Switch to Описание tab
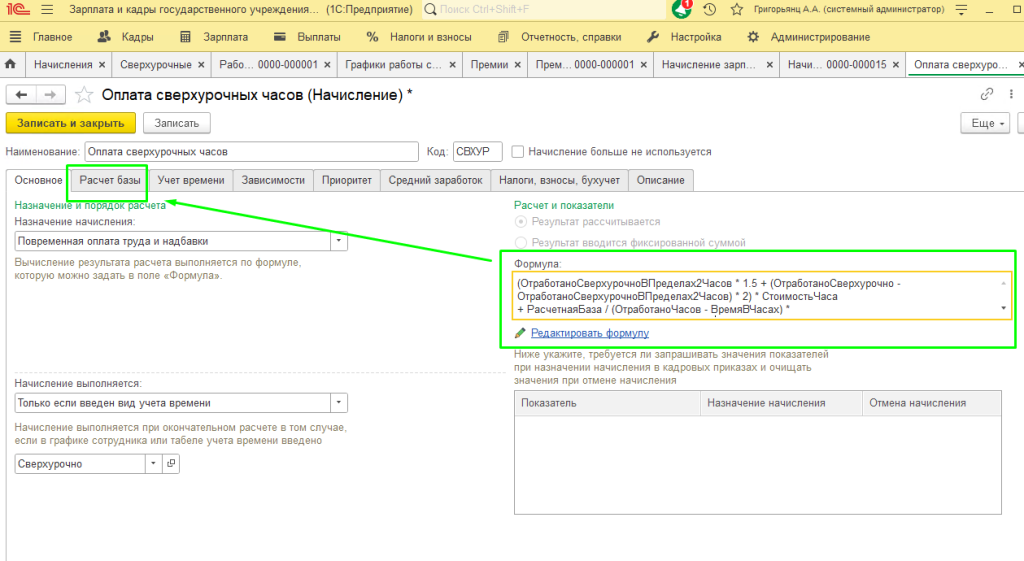Viewport: 1024px width, 561px height. pyautogui.click(x=661, y=180)
